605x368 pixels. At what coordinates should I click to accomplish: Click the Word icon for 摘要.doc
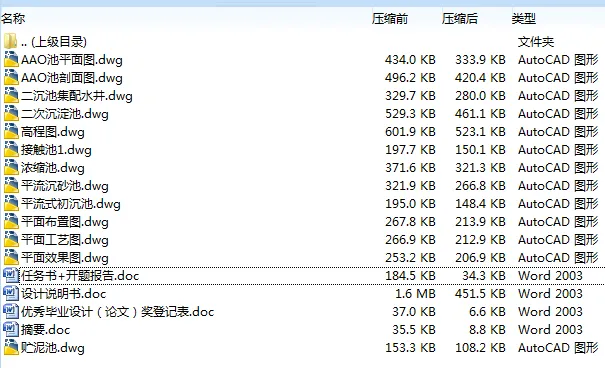(x=11, y=329)
